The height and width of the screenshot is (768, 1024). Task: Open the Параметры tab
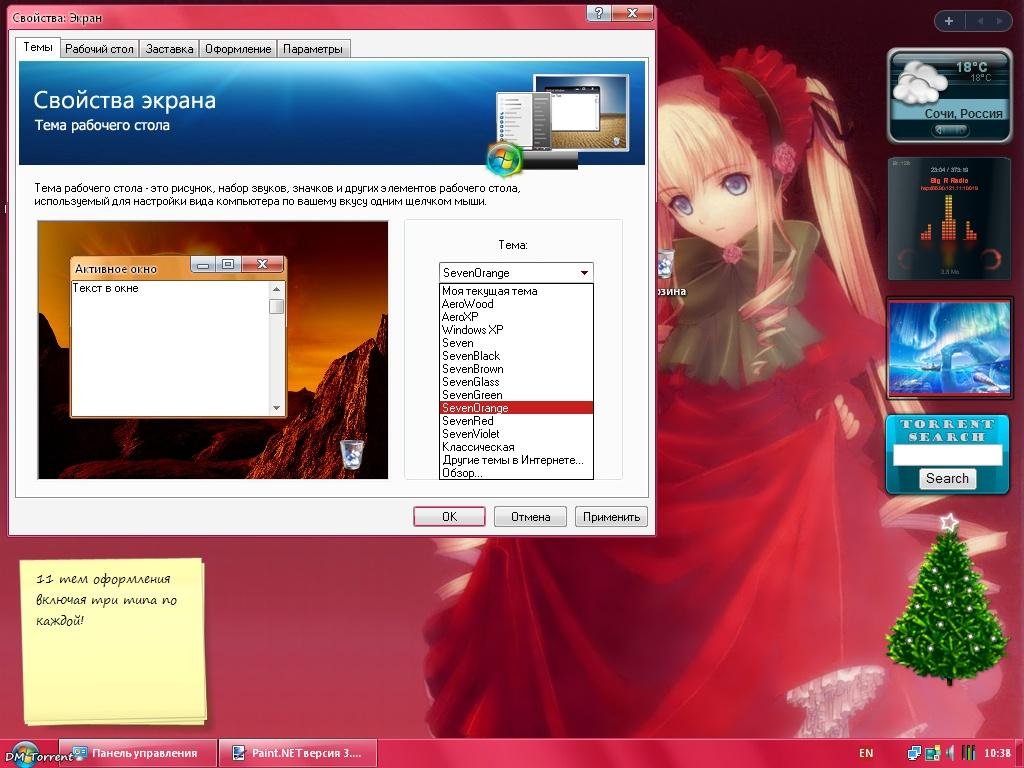click(x=313, y=49)
